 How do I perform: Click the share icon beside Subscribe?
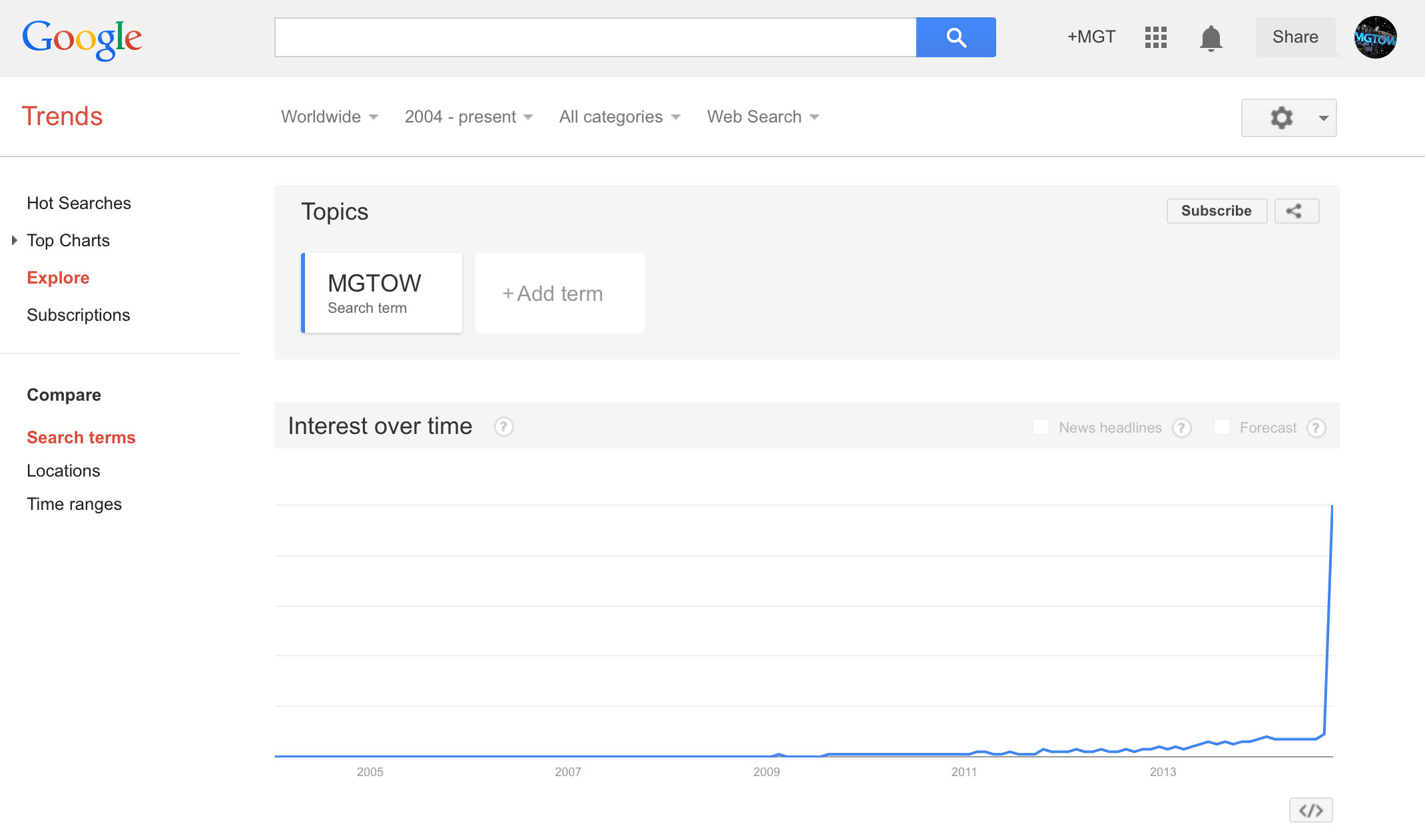1296,211
